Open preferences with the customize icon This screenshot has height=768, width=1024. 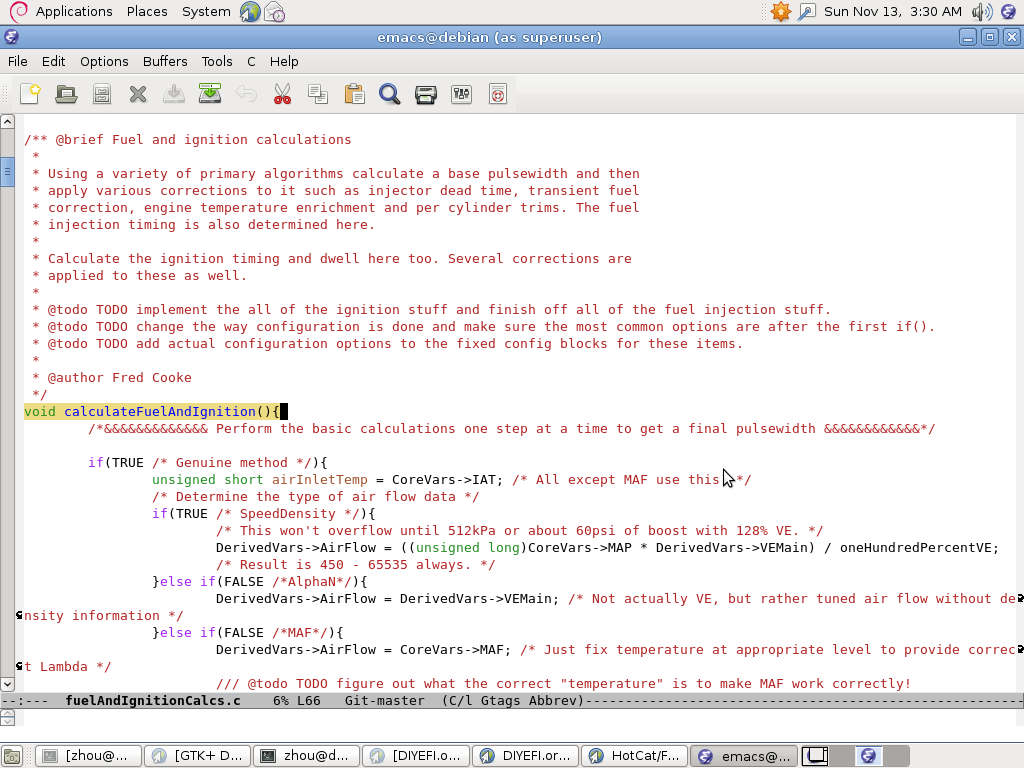point(462,94)
